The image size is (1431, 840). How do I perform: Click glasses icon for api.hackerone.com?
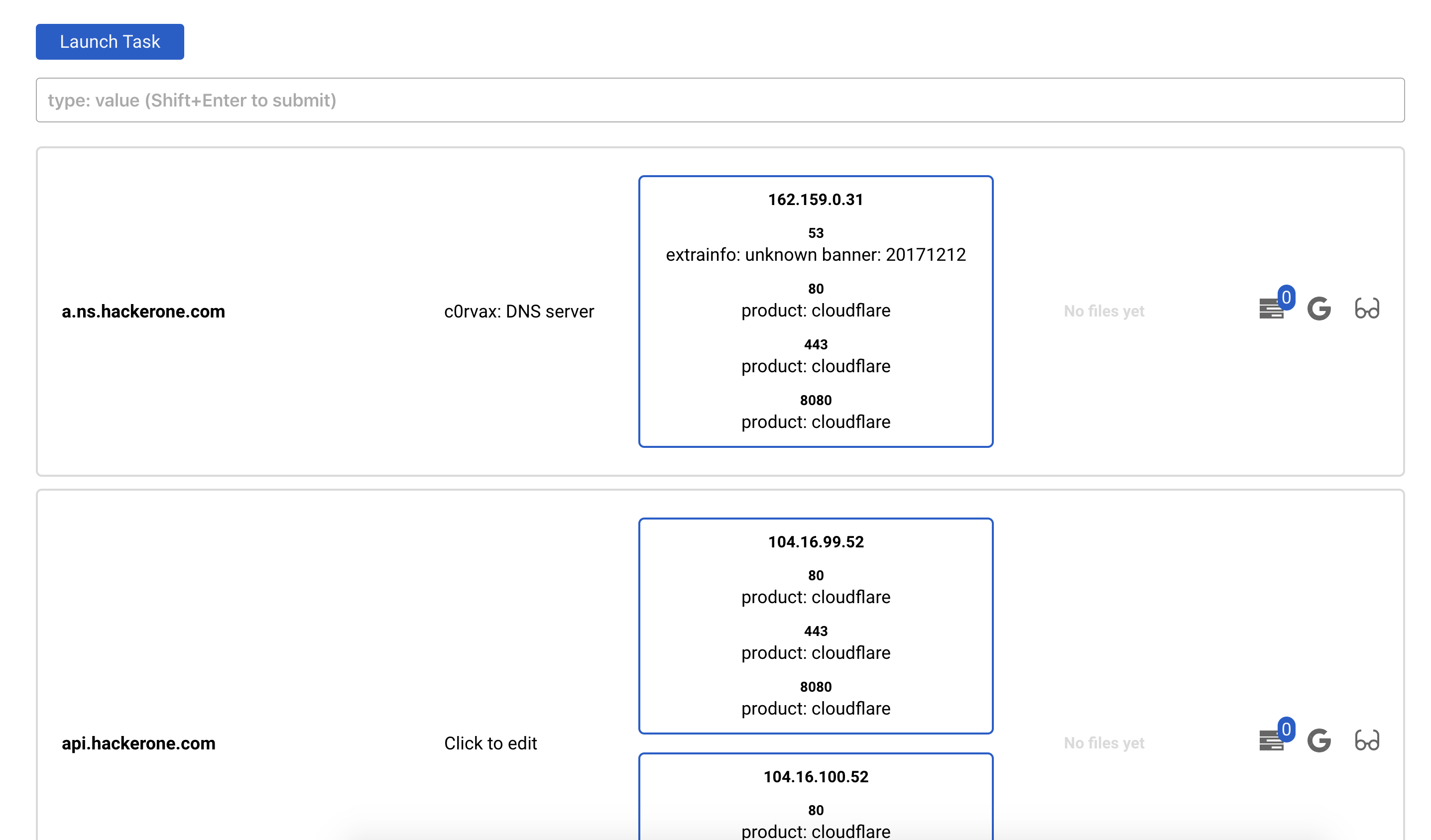[1366, 740]
